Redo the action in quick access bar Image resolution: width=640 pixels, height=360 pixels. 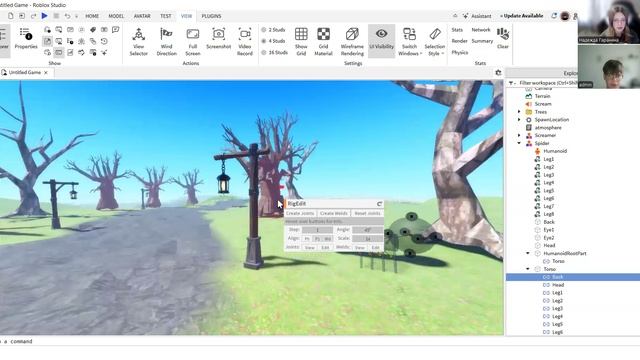tap(33, 16)
